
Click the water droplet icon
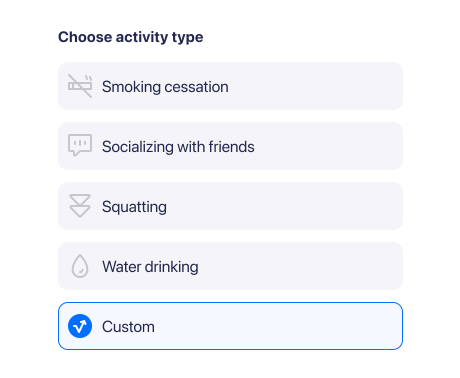pyautogui.click(x=80, y=266)
